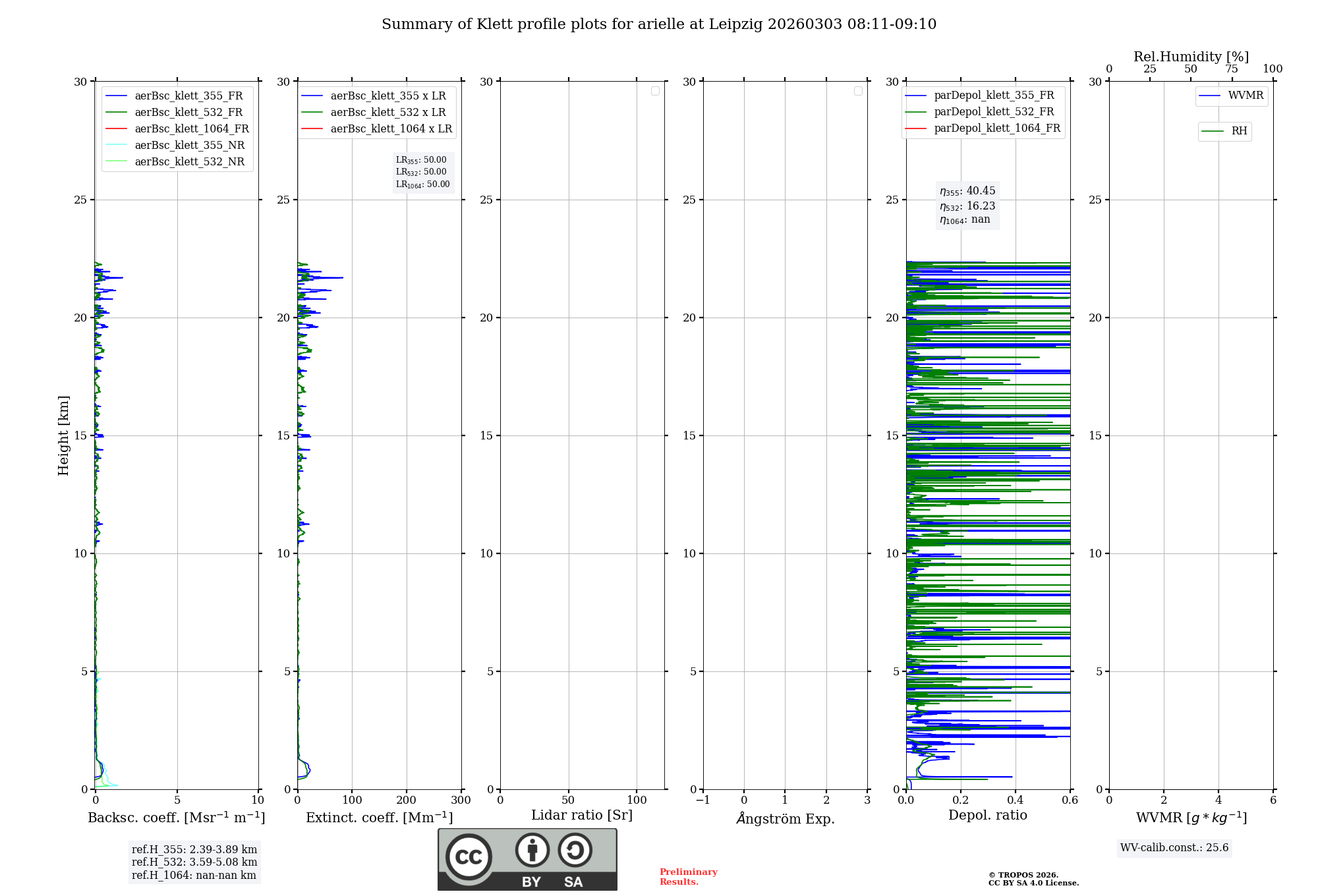
Task: Click the aerBsc_klett_1064 x LR legend entry
Action: tap(391, 128)
